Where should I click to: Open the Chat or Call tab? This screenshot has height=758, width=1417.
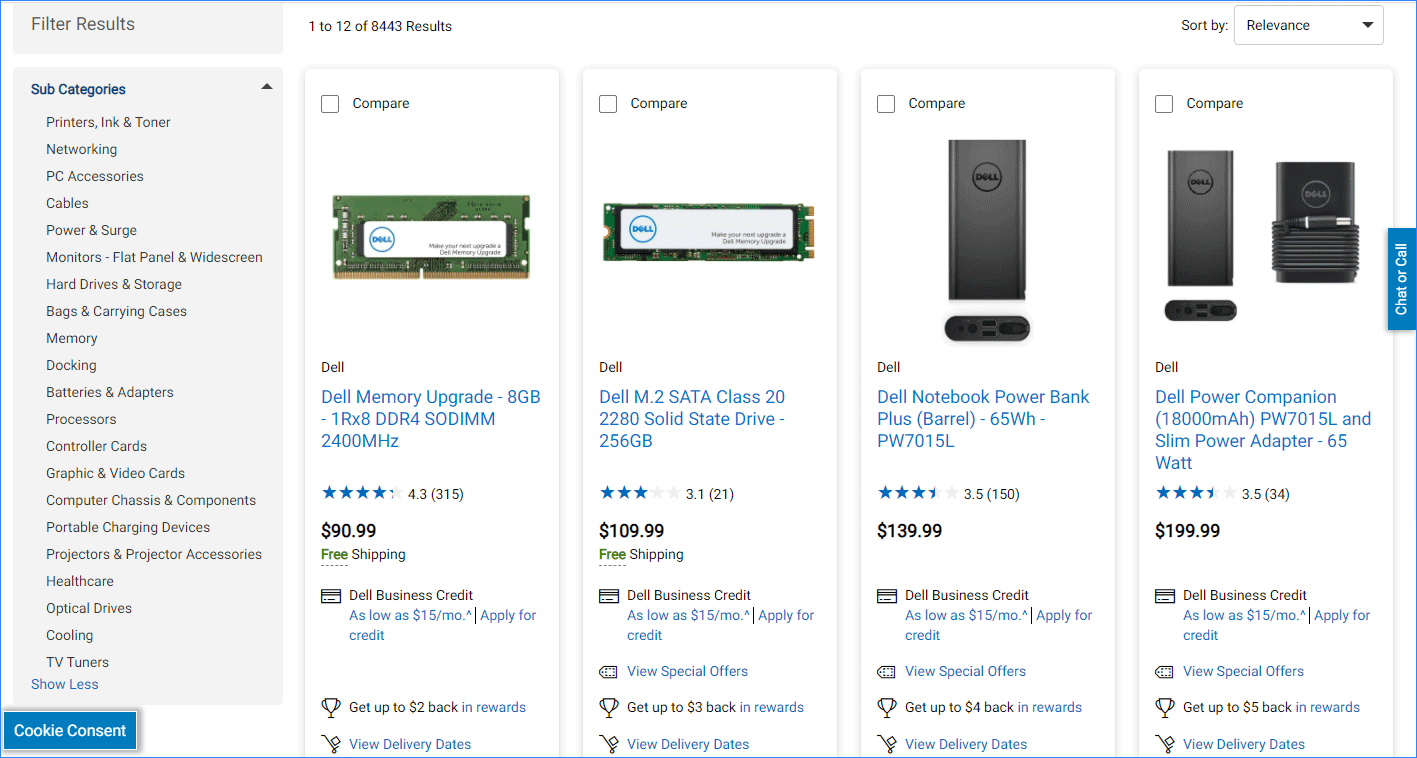(1401, 279)
